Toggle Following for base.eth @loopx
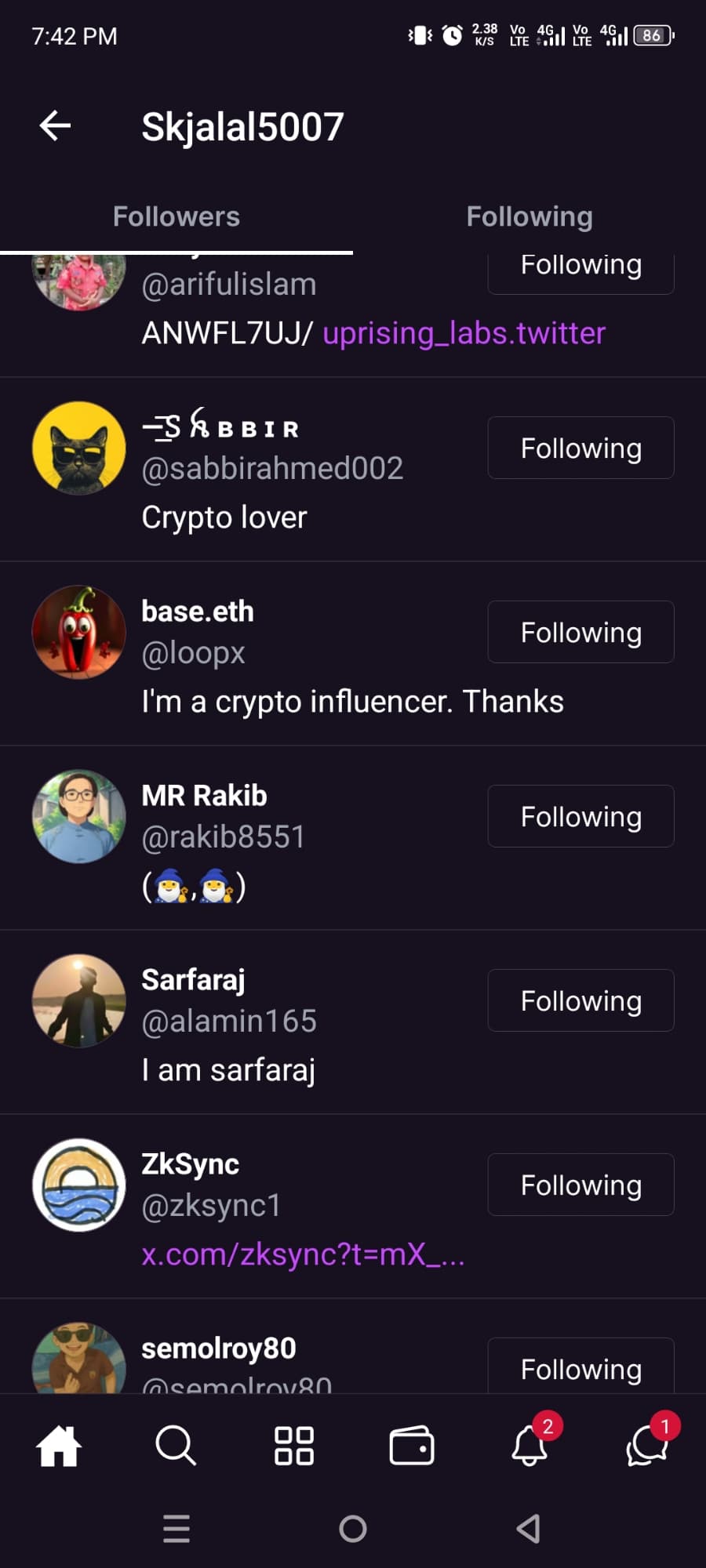 click(580, 632)
